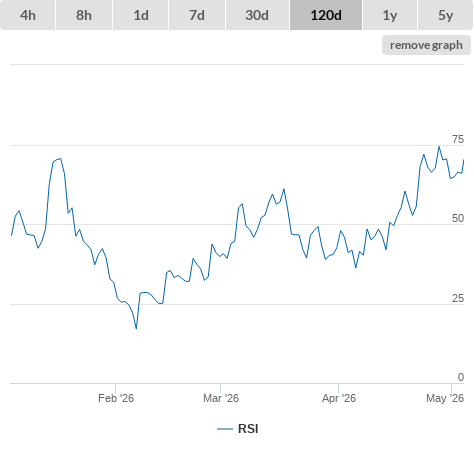Click the 25 y-axis label
474x455 pixels.
[x=458, y=298]
